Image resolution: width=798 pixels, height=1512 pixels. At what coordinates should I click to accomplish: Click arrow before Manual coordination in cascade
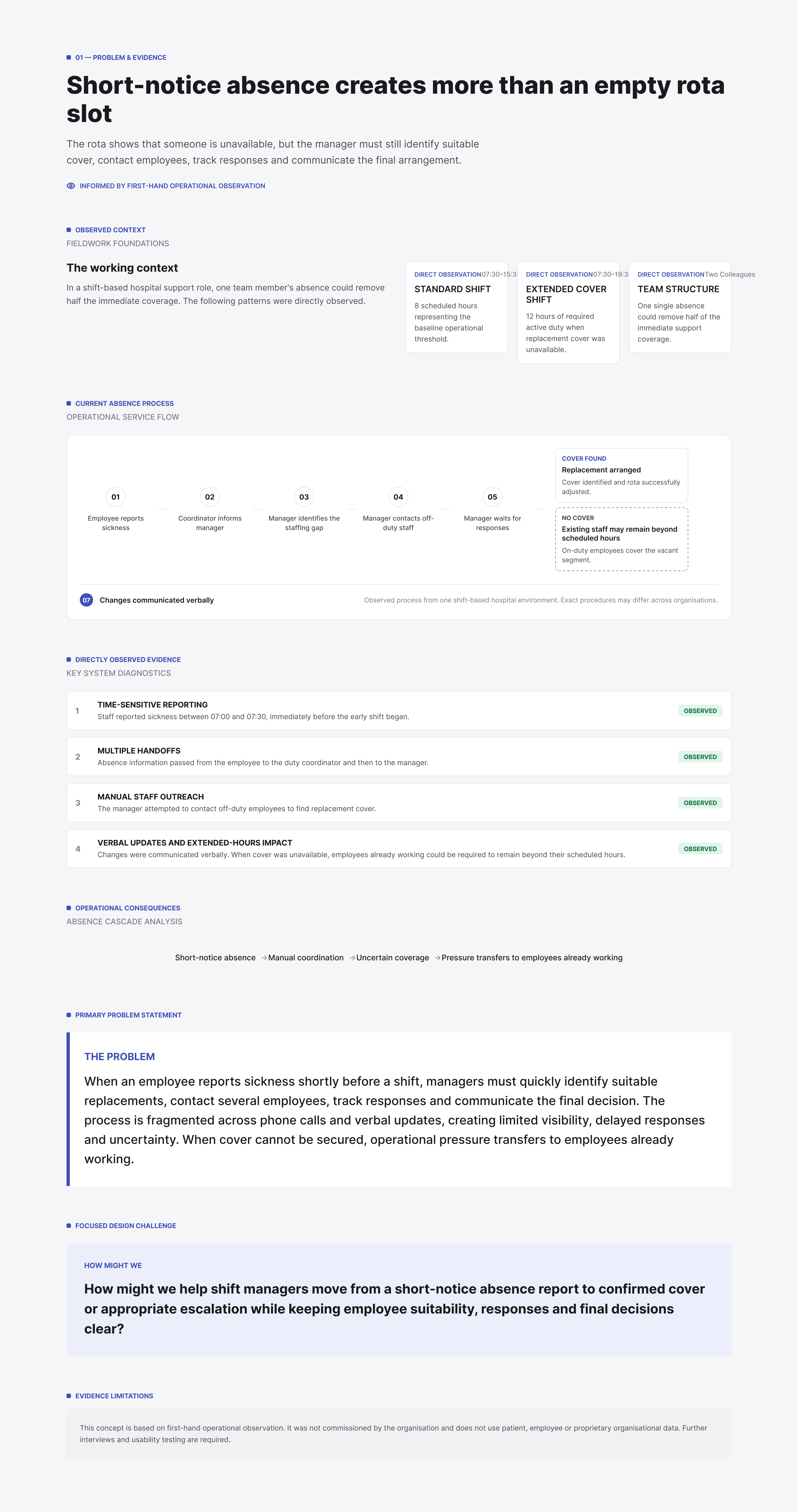pyautogui.click(x=264, y=958)
